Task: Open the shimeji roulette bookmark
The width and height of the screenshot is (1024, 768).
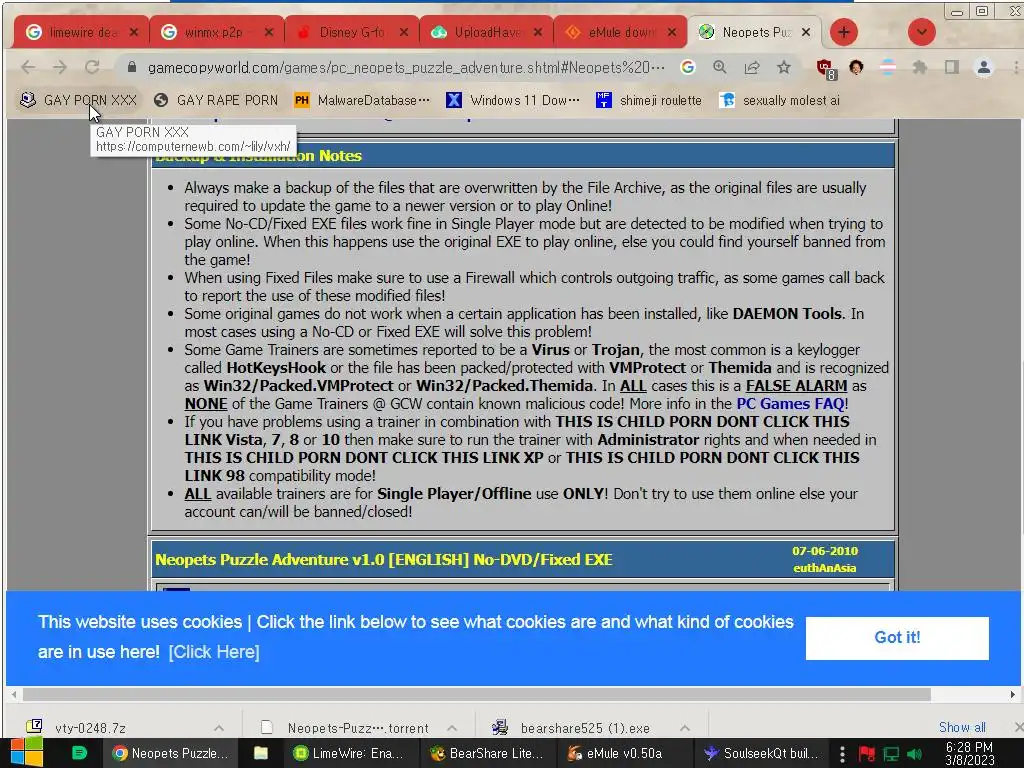Action: [649, 100]
